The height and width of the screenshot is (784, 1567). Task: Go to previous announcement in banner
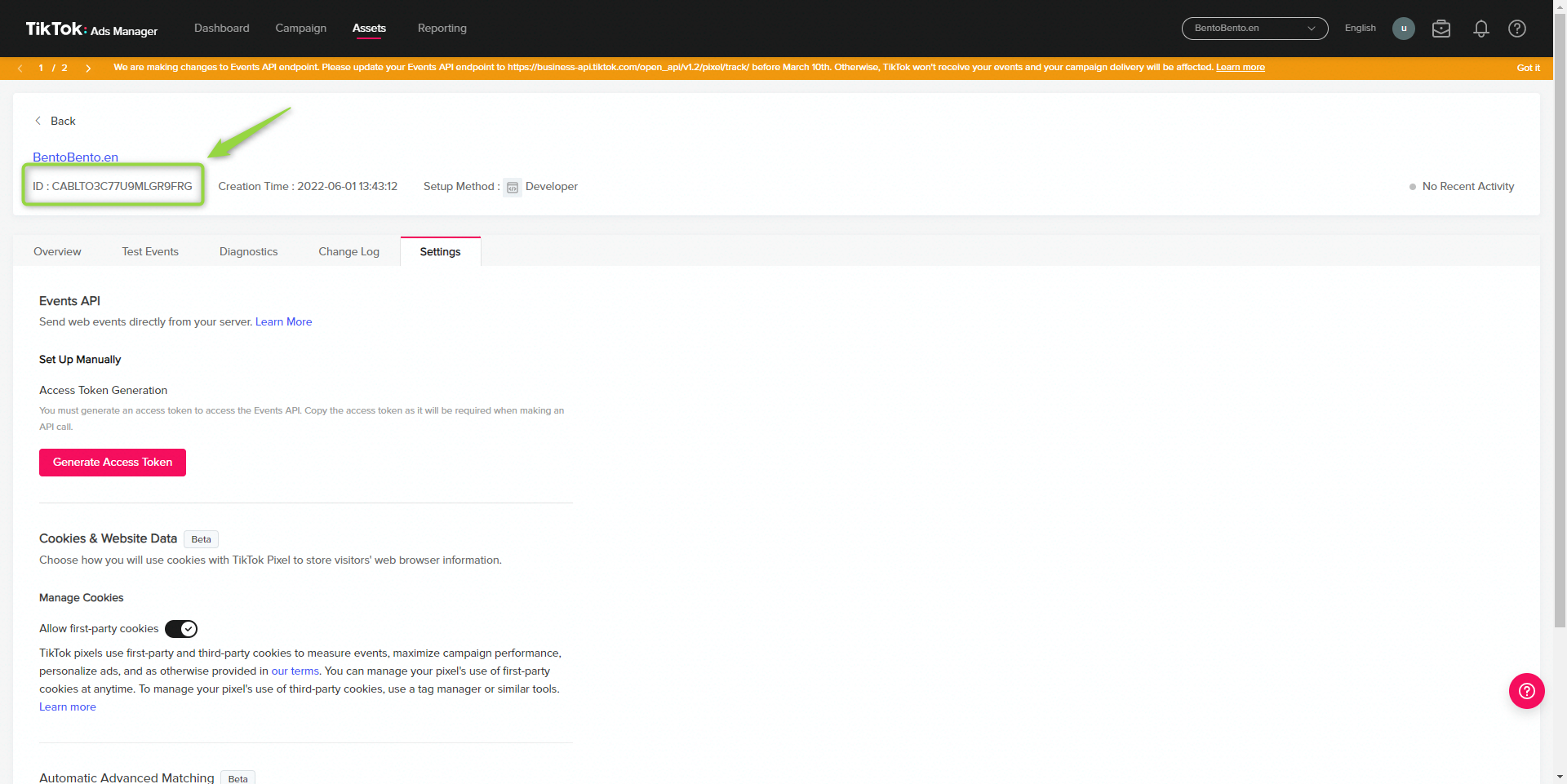click(x=20, y=68)
